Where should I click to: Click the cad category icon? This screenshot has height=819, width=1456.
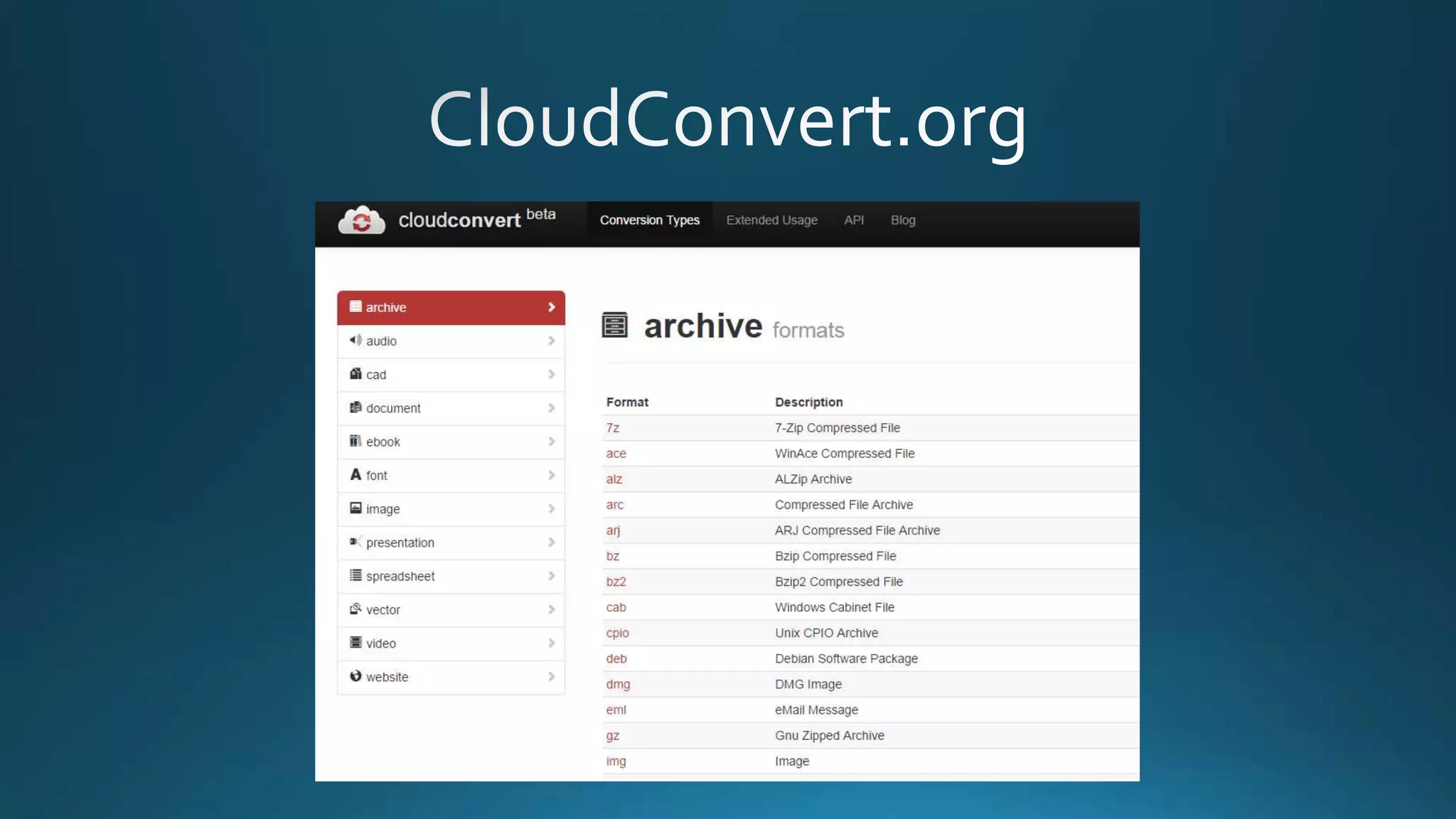355,373
